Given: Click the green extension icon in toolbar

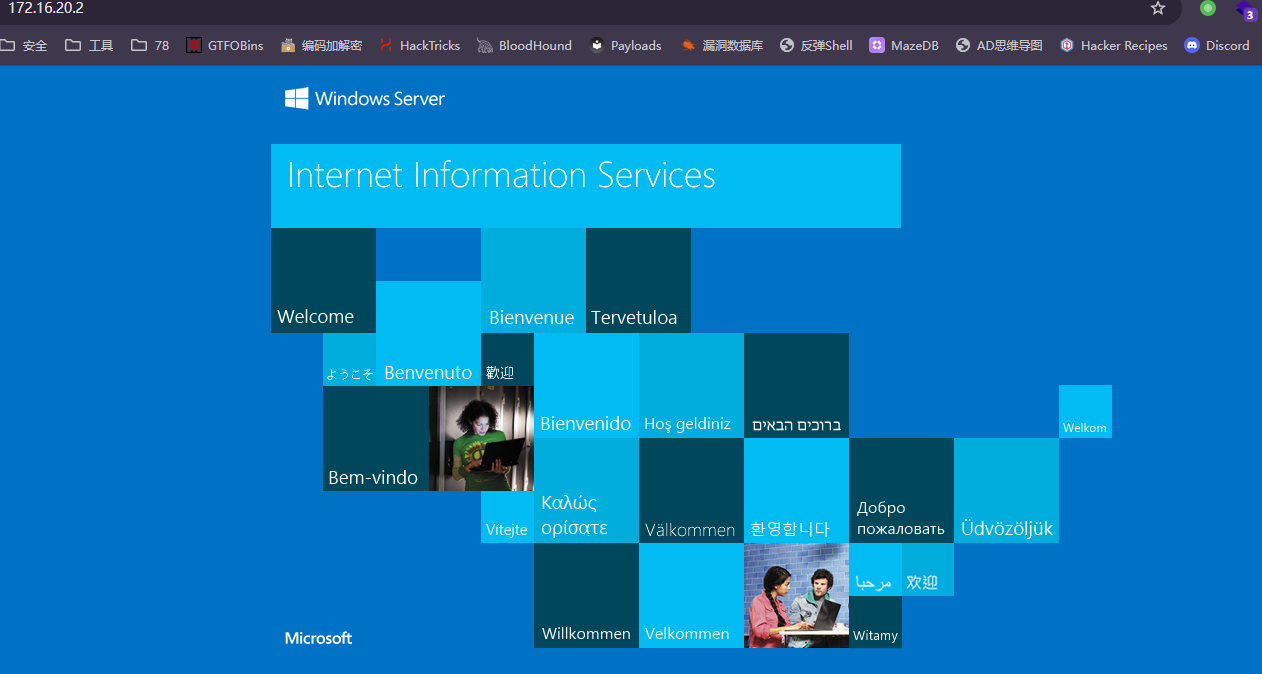Looking at the screenshot, I should [1208, 8].
